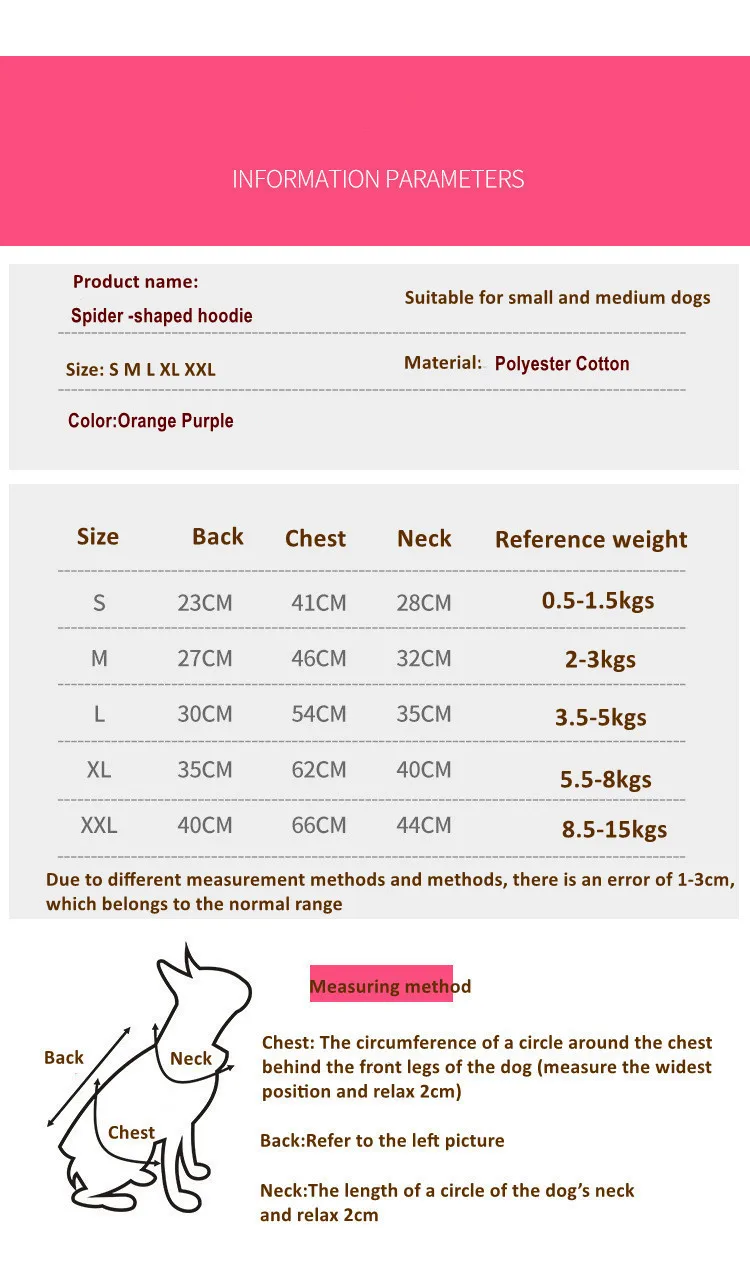
Task: Click the Neck label on the dog diagram
Action: click(x=191, y=1058)
